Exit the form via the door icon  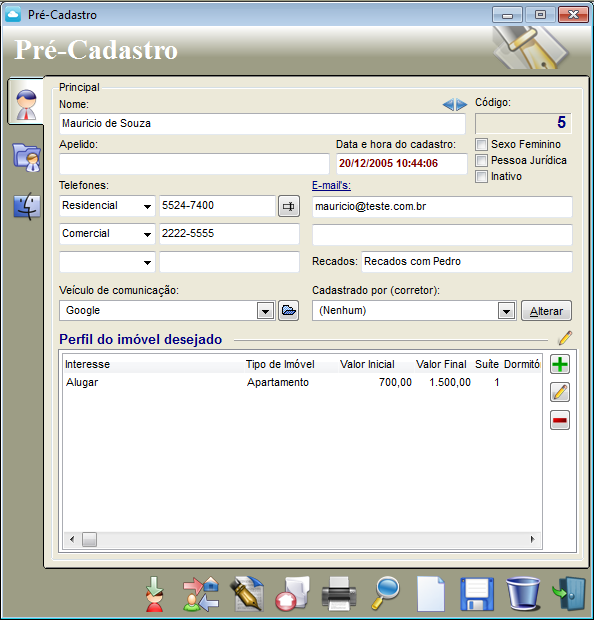click(x=569, y=594)
